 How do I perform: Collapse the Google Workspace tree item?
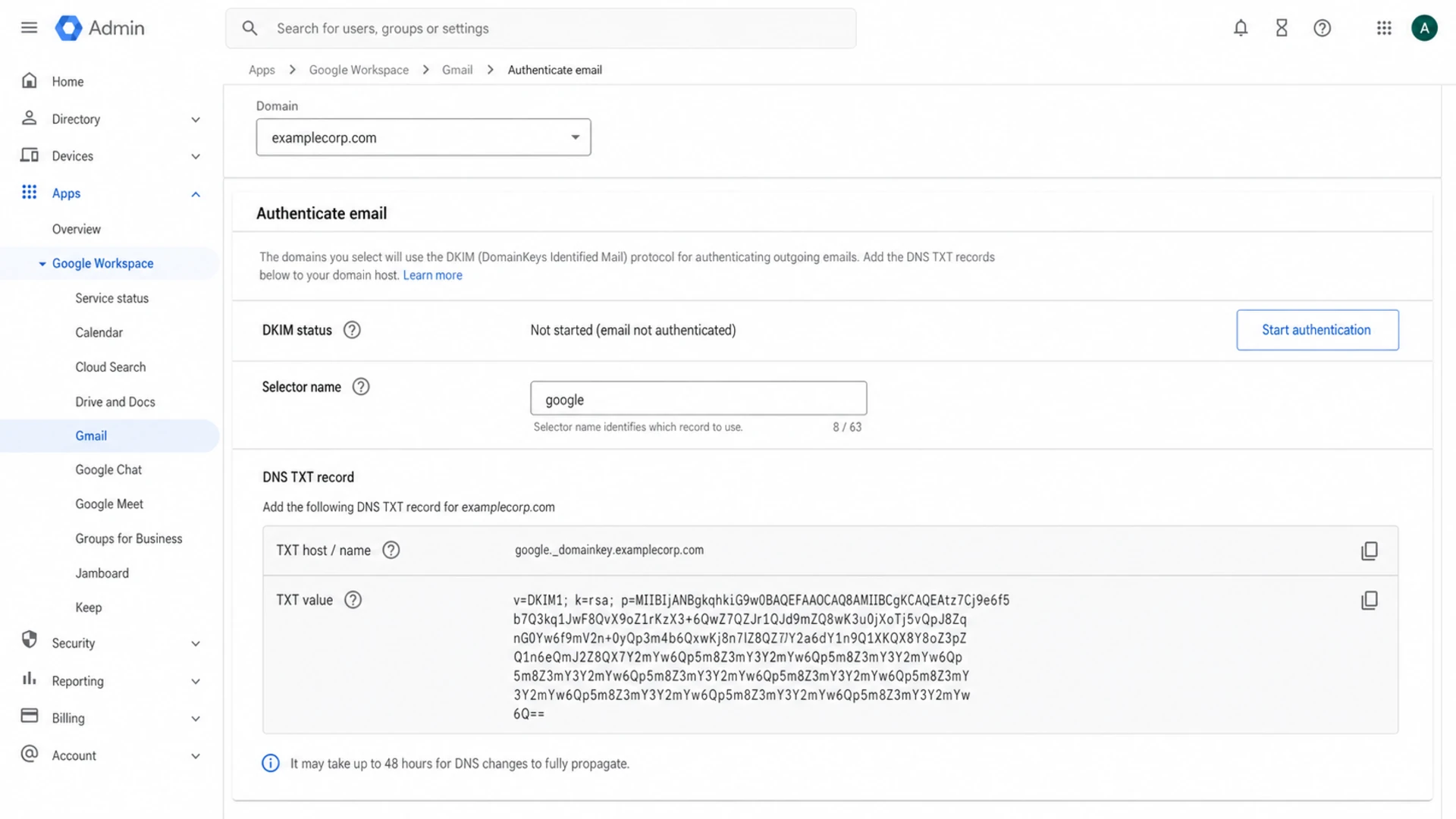coord(42,264)
